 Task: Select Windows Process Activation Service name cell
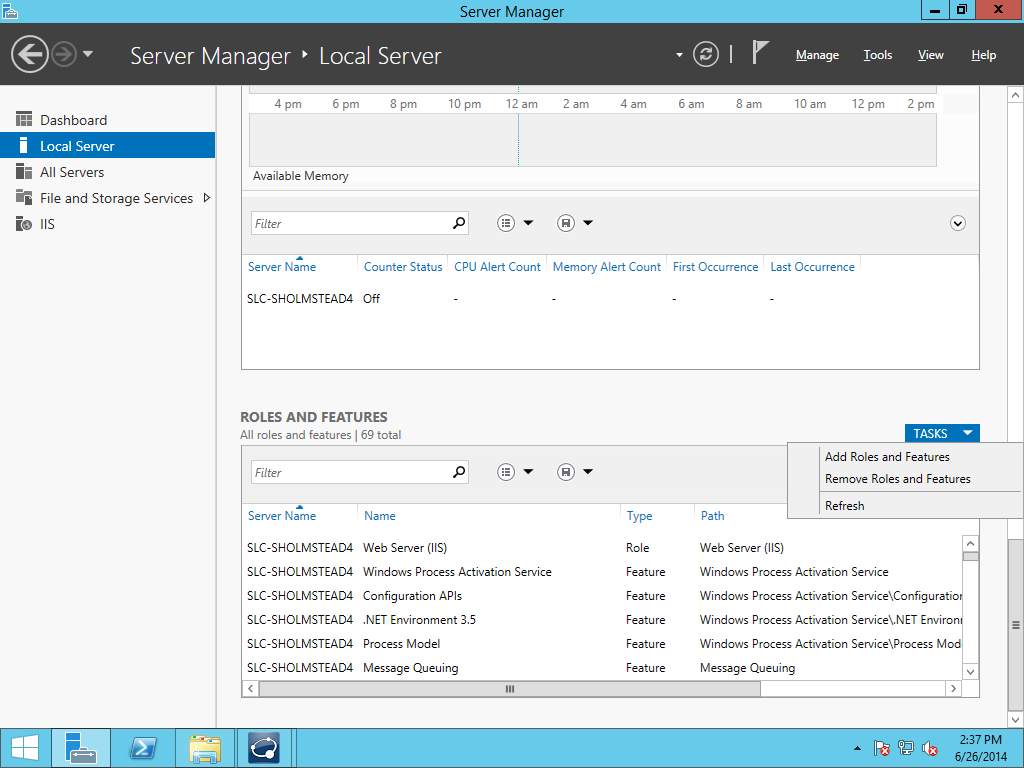click(457, 571)
